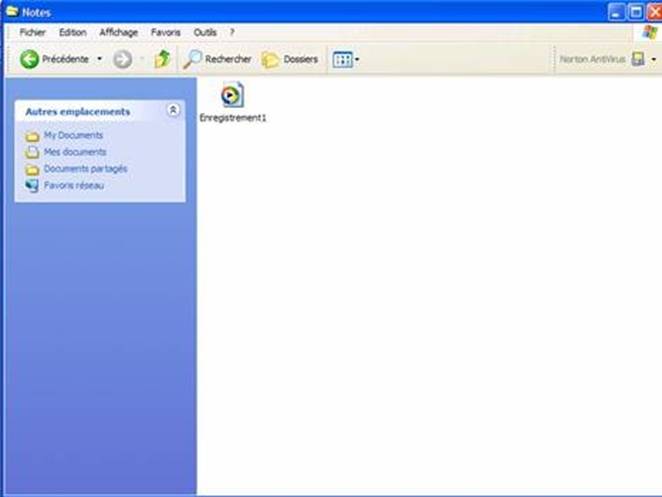Open the Rechercher search tool
The height and width of the screenshot is (497, 662).
(217, 59)
